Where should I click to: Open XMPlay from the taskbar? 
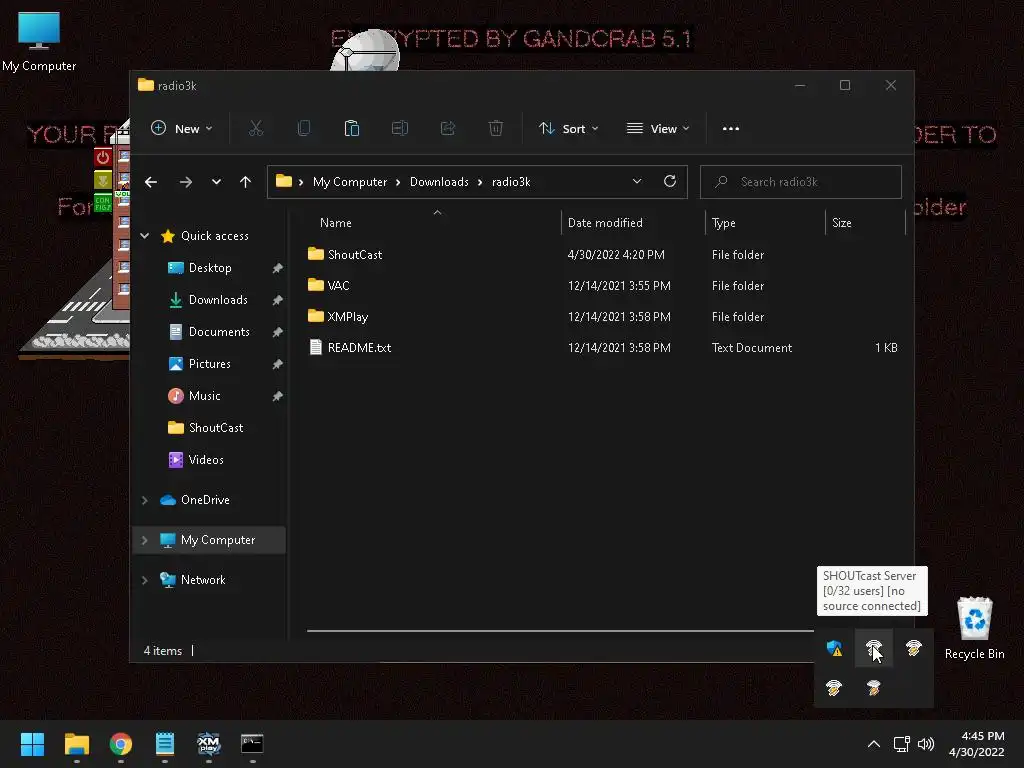208,744
